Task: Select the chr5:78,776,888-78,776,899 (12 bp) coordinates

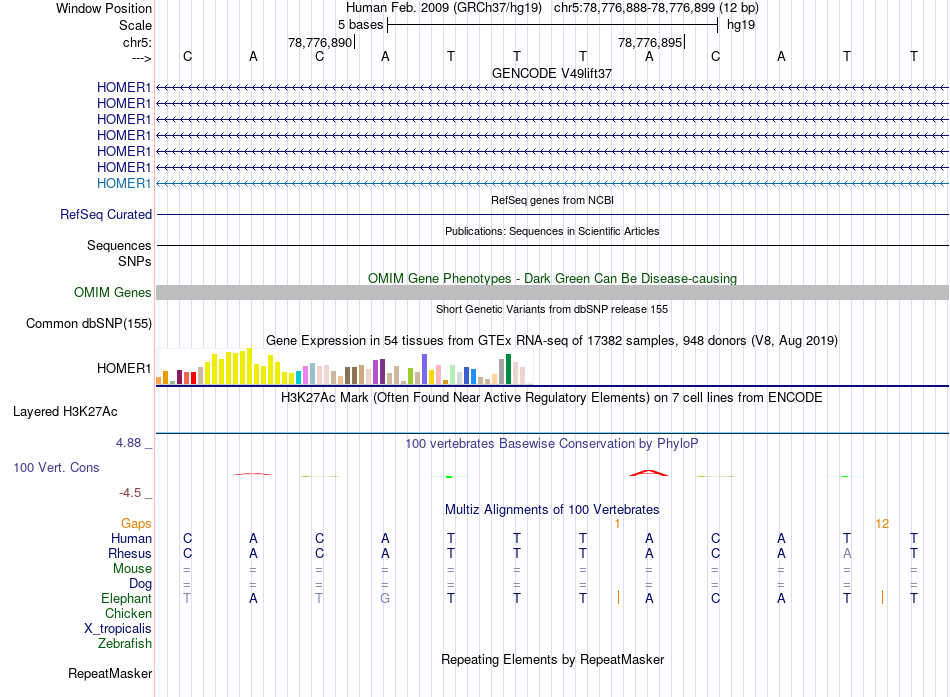Action: coord(656,8)
